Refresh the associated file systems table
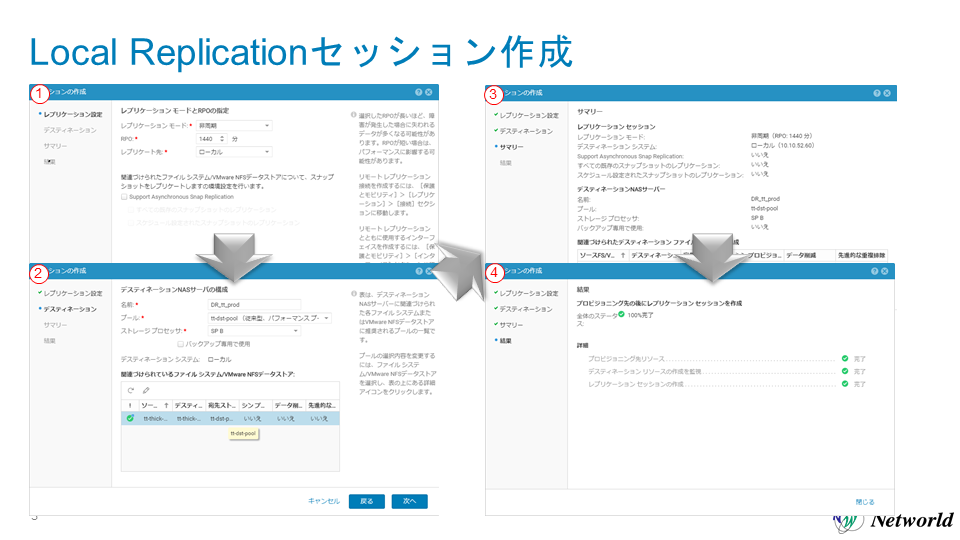The height and width of the screenshot is (540, 960). pyautogui.click(x=130, y=390)
